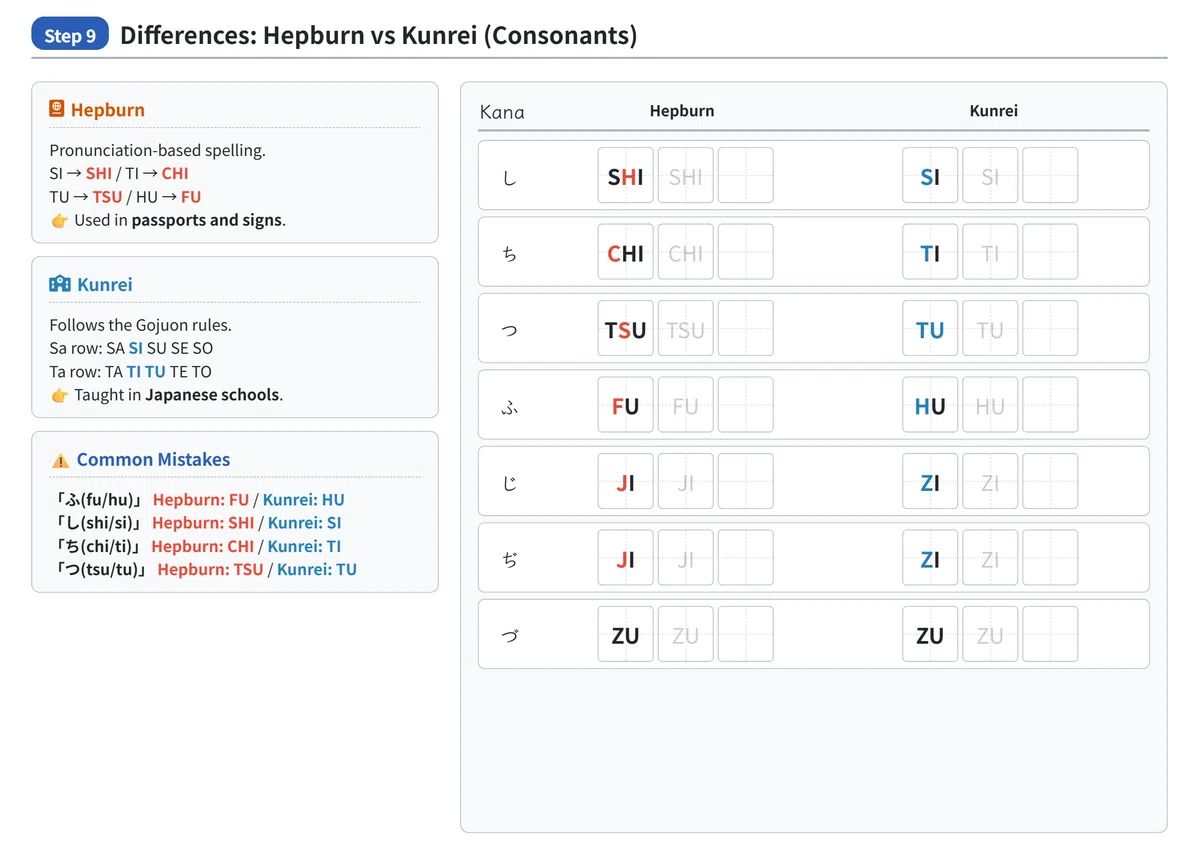Click the し kana in the table

coord(510,177)
